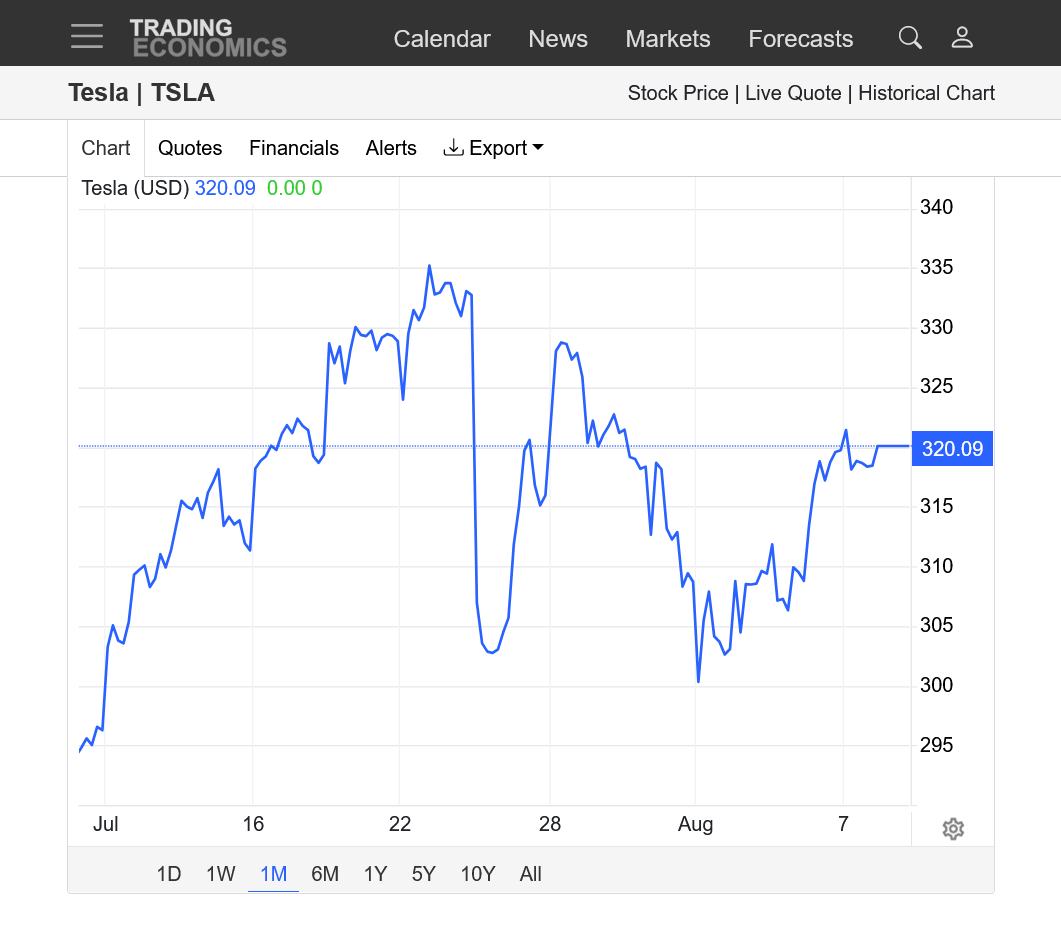This screenshot has height=926, width=1061.
Task: Click the 22 x-axis date label
Action: coord(400,824)
